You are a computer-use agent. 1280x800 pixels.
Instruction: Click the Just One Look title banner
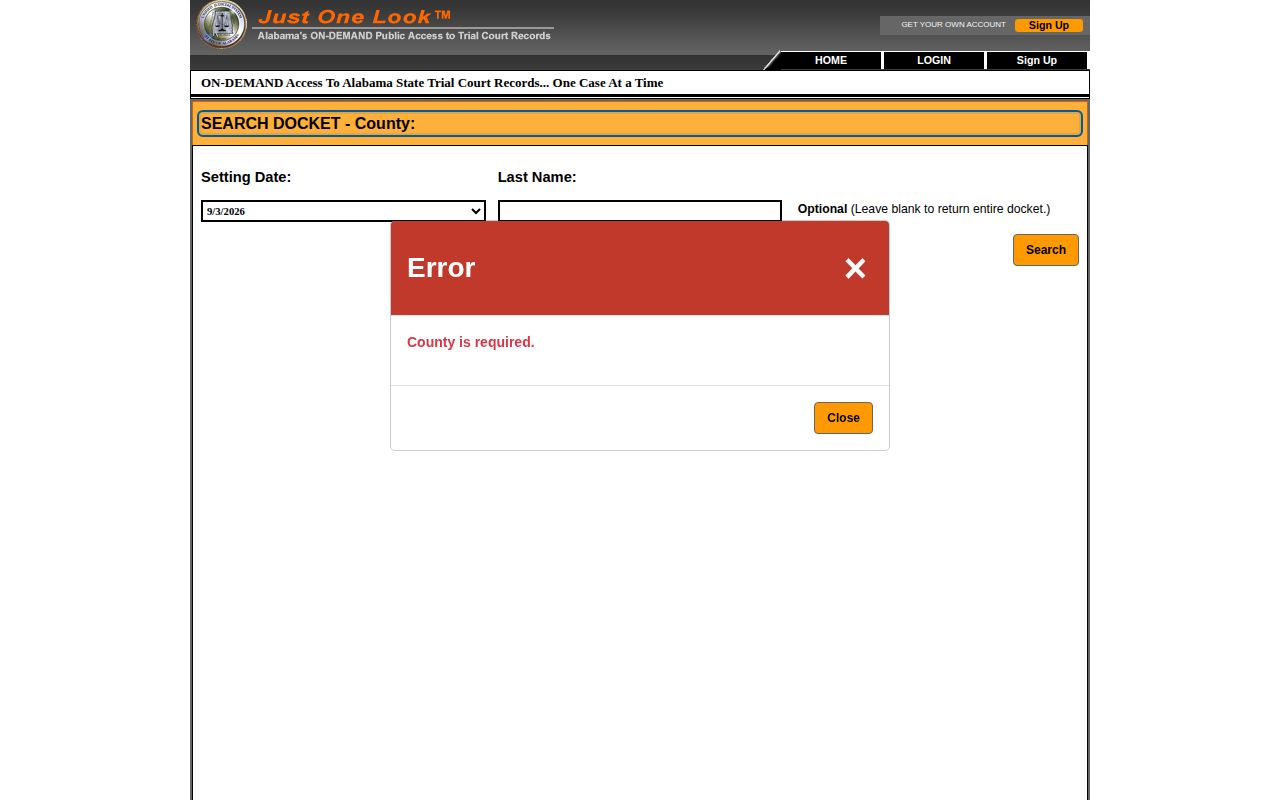pos(404,25)
